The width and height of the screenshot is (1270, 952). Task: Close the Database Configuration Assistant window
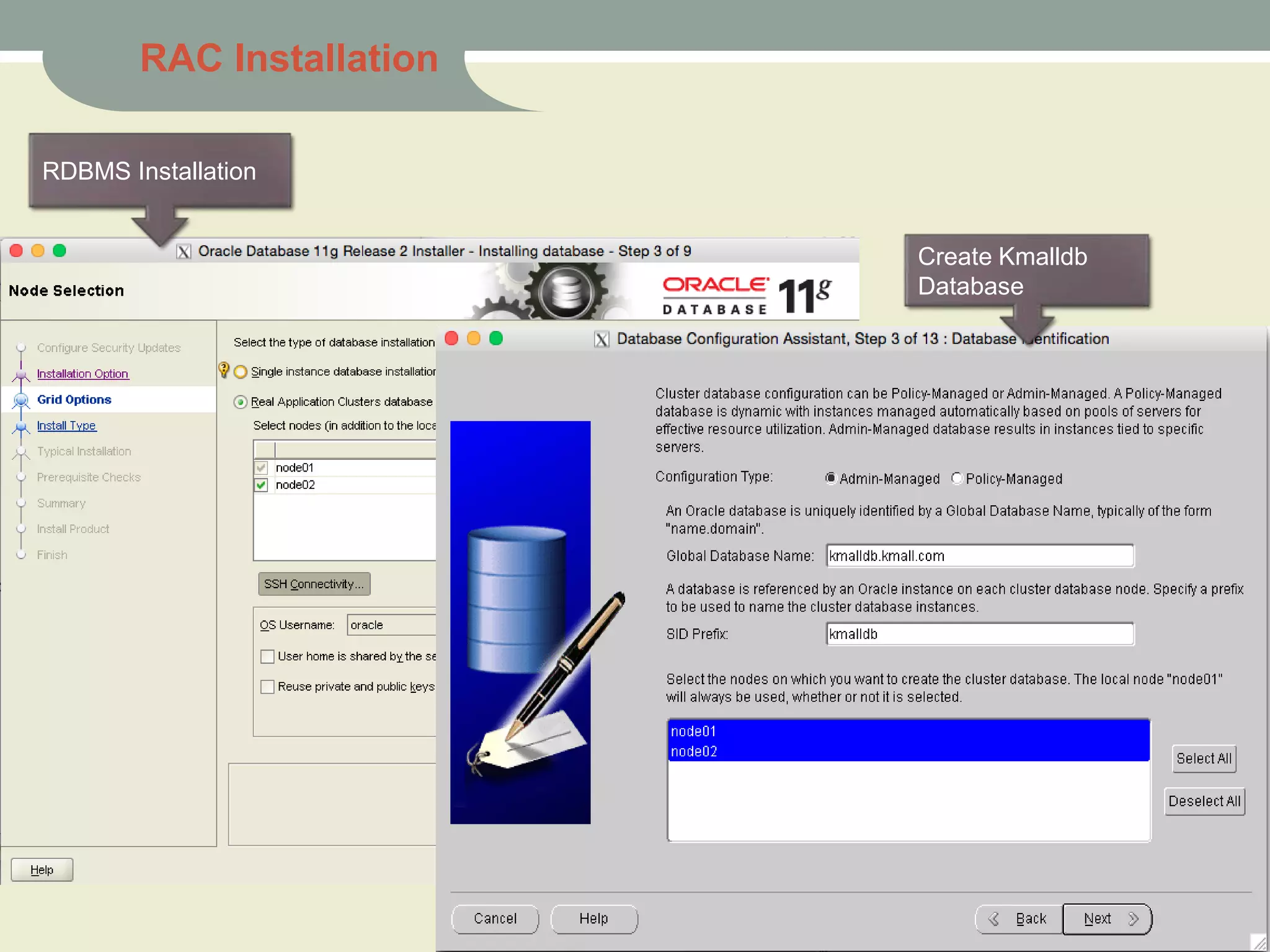[x=451, y=338]
